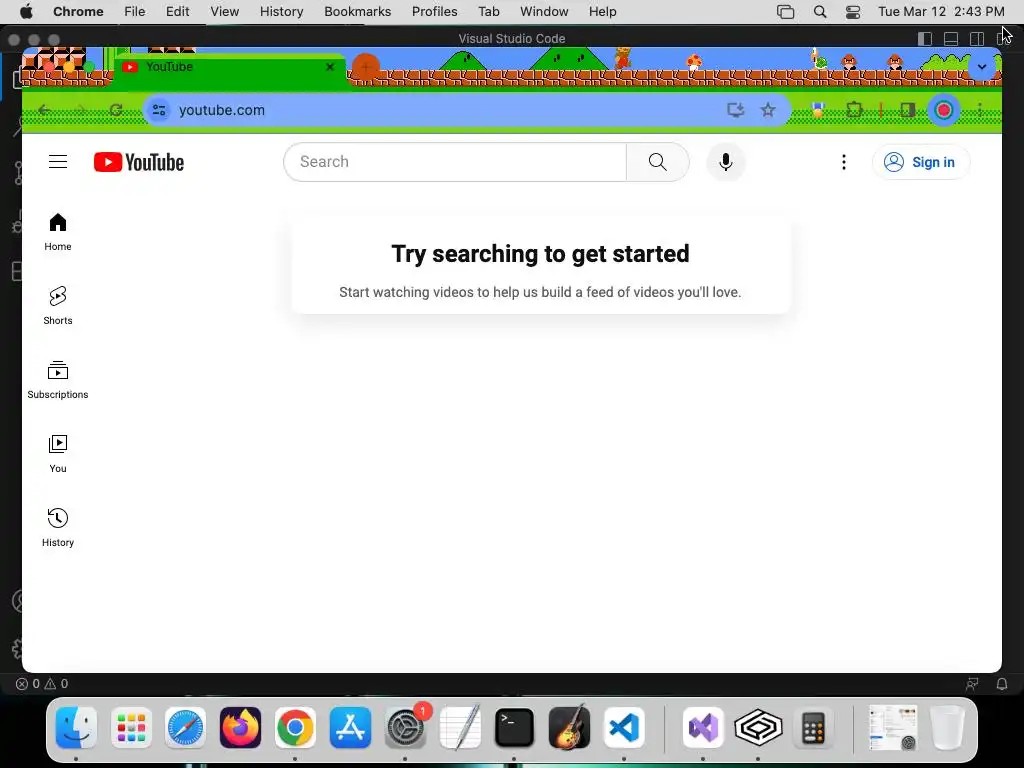Open the File menu
Image resolution: width=1024 pixels, height=768 pixels.
point(135,12)
